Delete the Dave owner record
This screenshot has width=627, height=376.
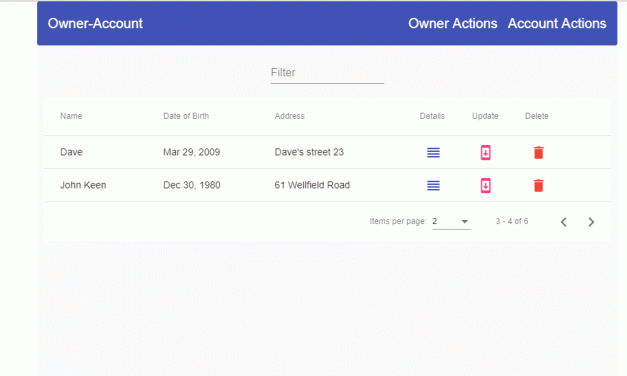pos(539,152)
